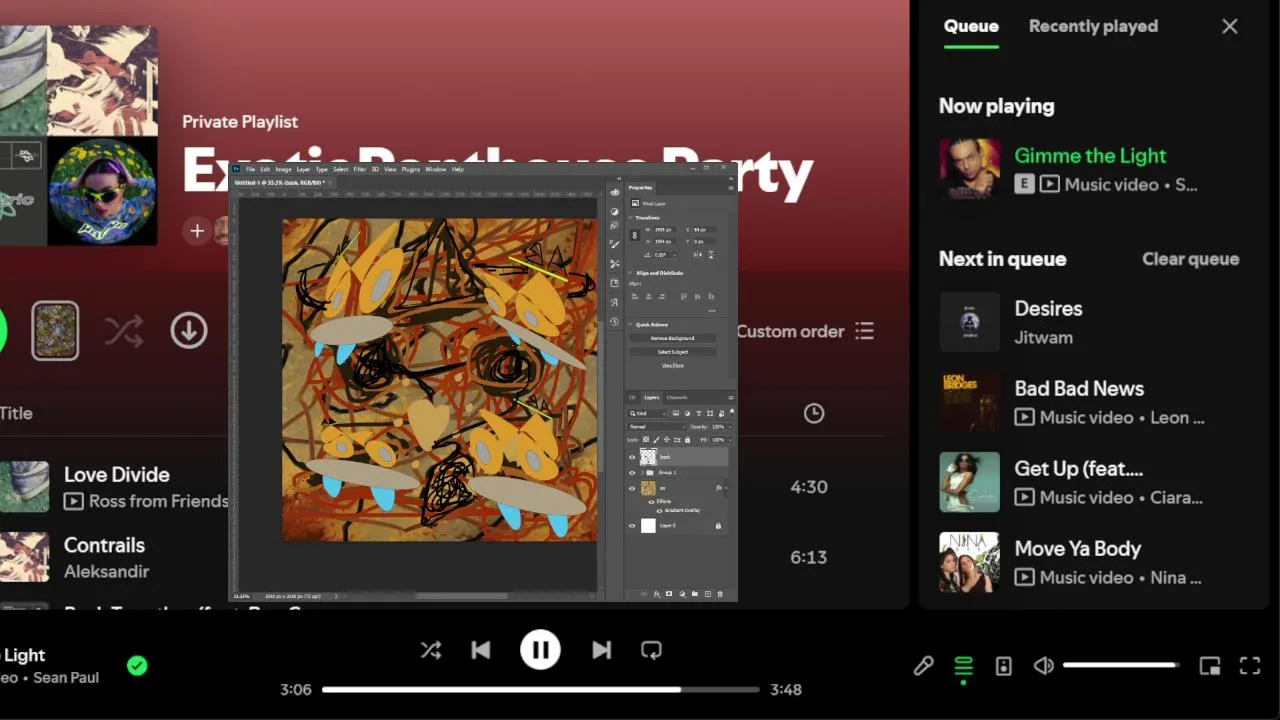1280x720 pixels.
Task: Seek on the song progress bar
Action: [540, 689]
